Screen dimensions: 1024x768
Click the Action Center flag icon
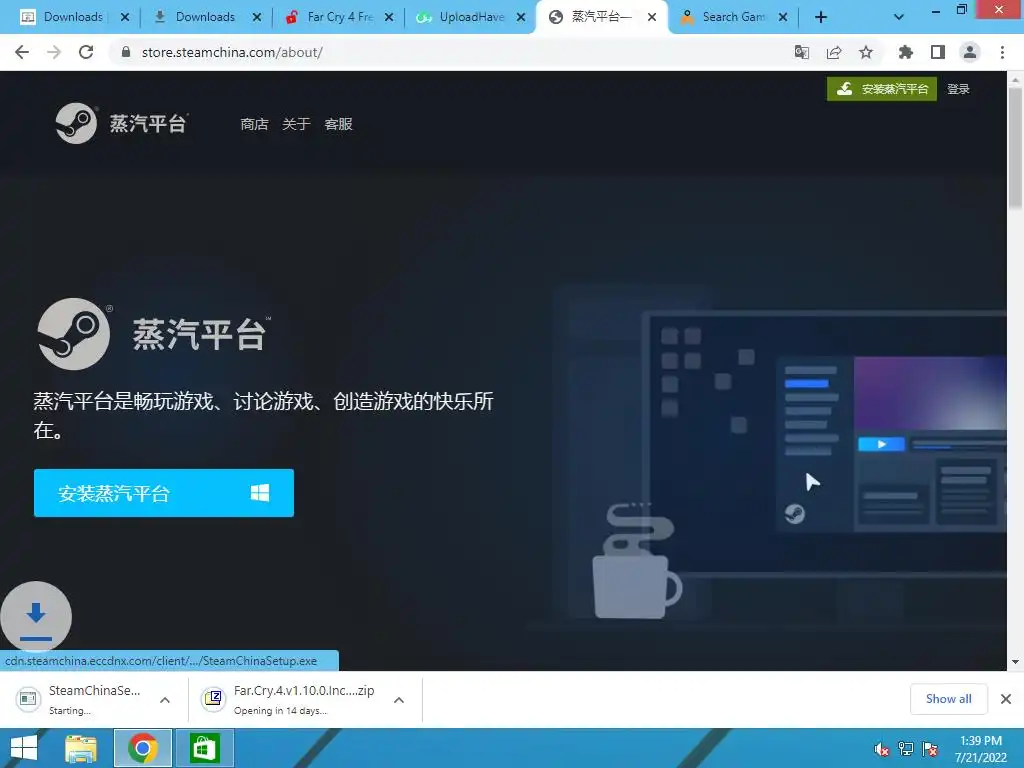click(930, 749)
